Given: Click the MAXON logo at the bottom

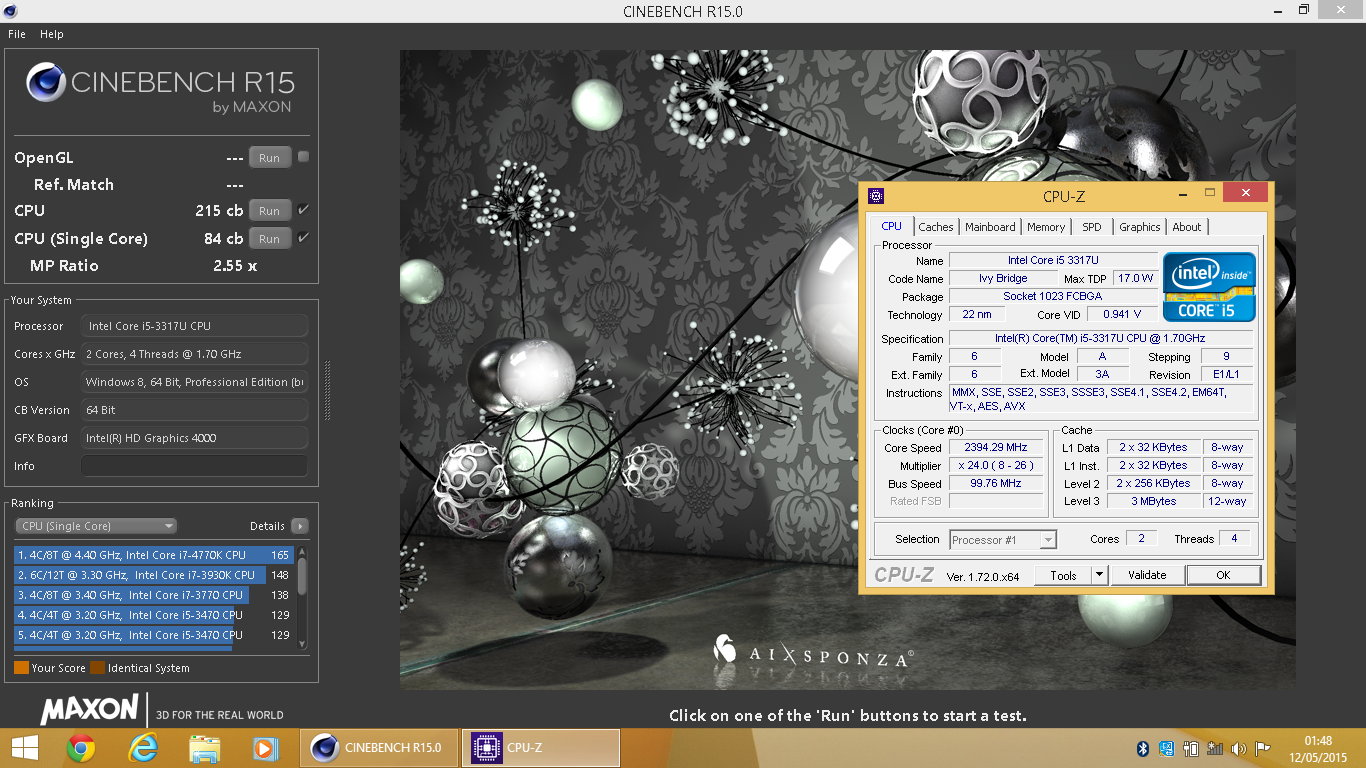Looking at the screenshot, I should [x=89, y=710].
